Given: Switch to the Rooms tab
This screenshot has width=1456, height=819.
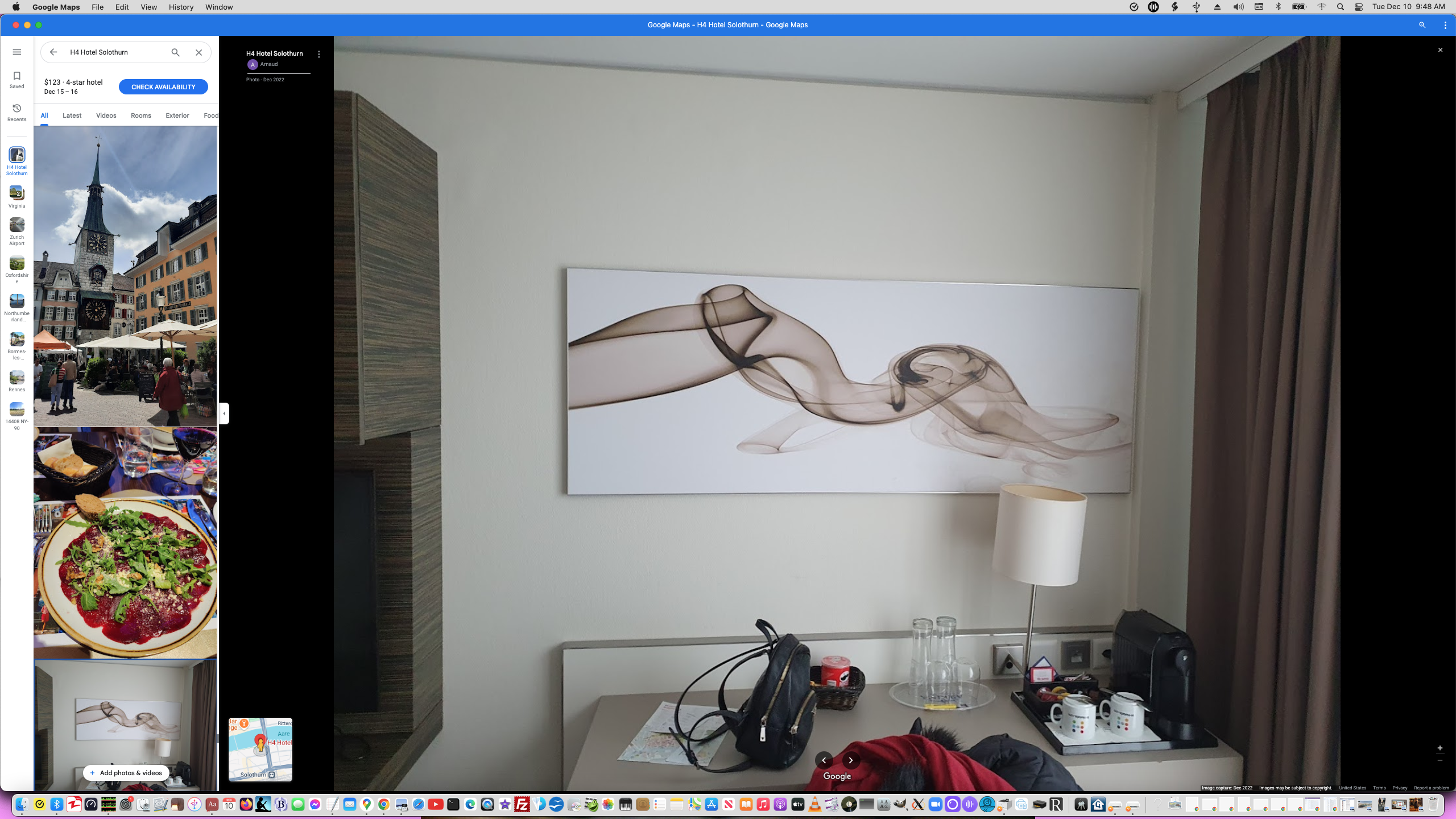Looking at the screenshot, I should click(140, 115).
